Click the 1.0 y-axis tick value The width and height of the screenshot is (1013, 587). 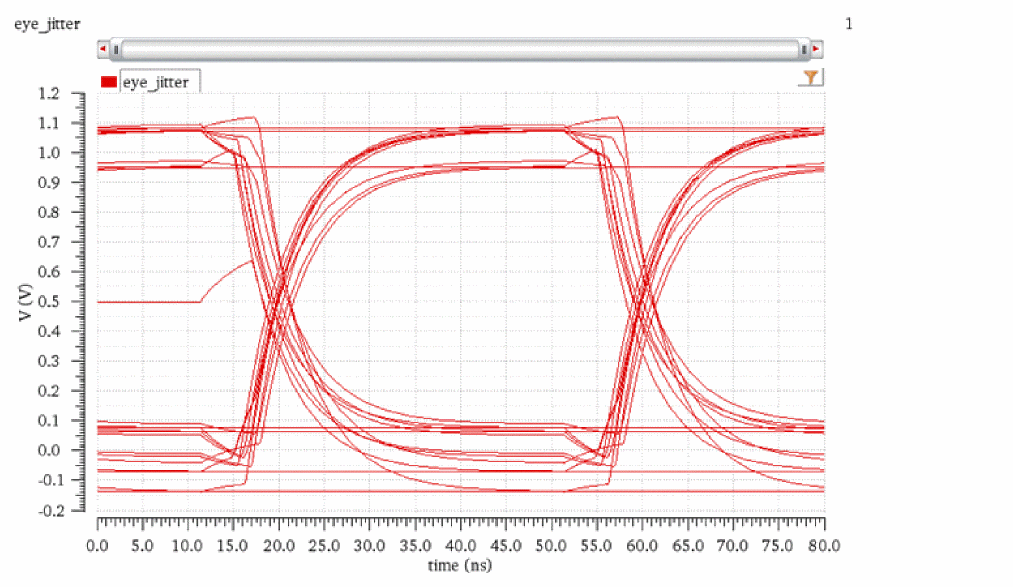48,153
